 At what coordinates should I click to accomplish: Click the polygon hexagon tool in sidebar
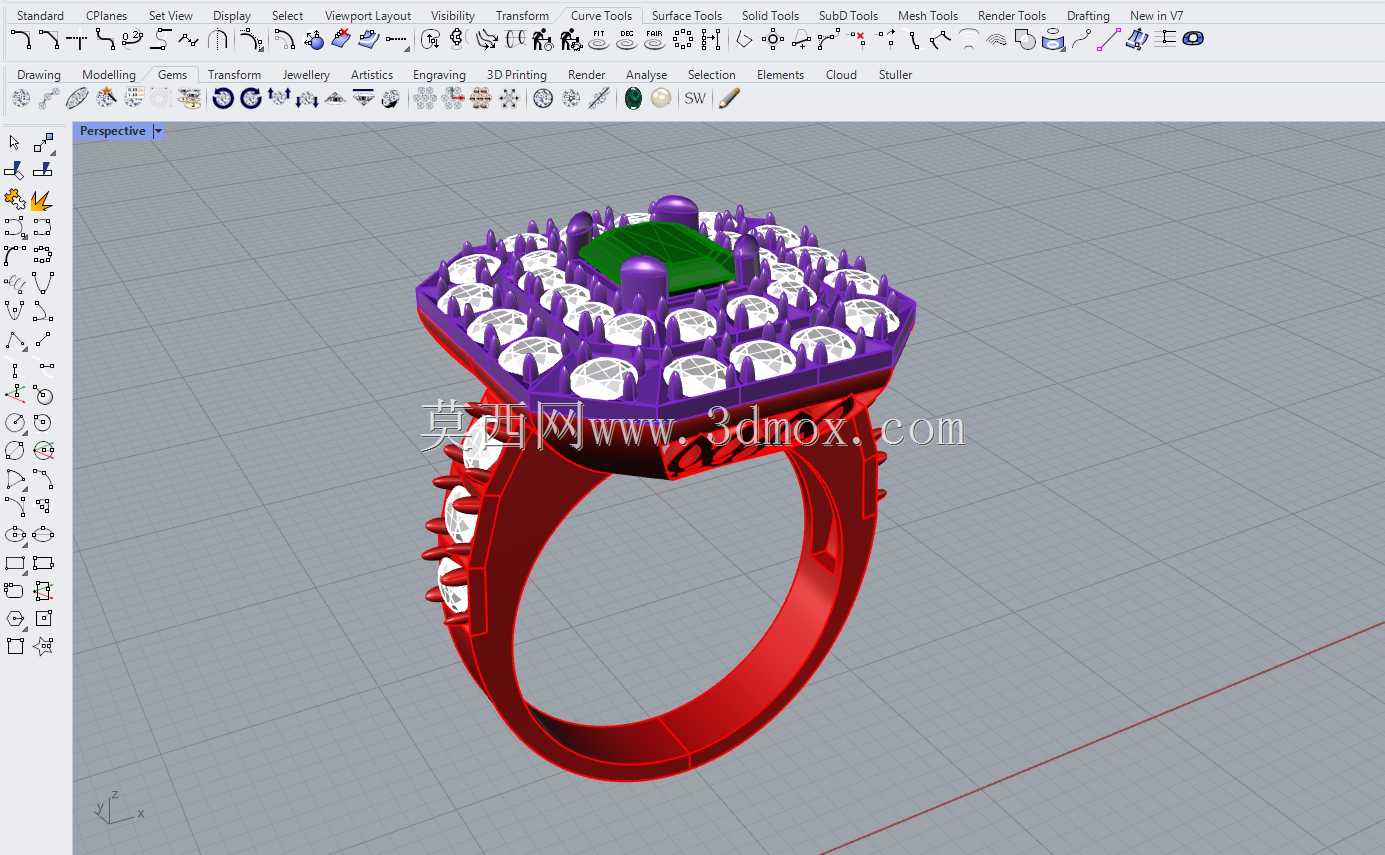(x=14, y=619)
